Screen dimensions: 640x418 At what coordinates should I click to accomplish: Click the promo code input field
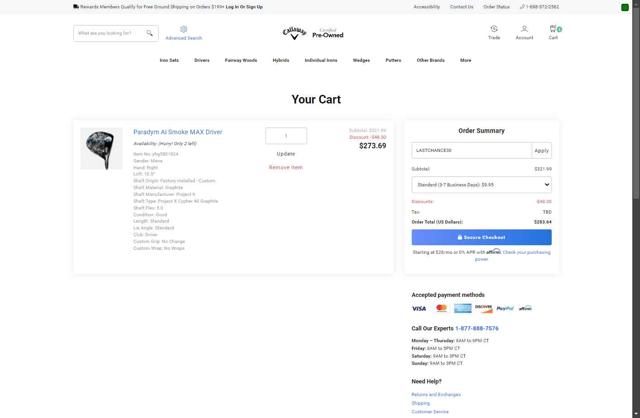[471, 151]
